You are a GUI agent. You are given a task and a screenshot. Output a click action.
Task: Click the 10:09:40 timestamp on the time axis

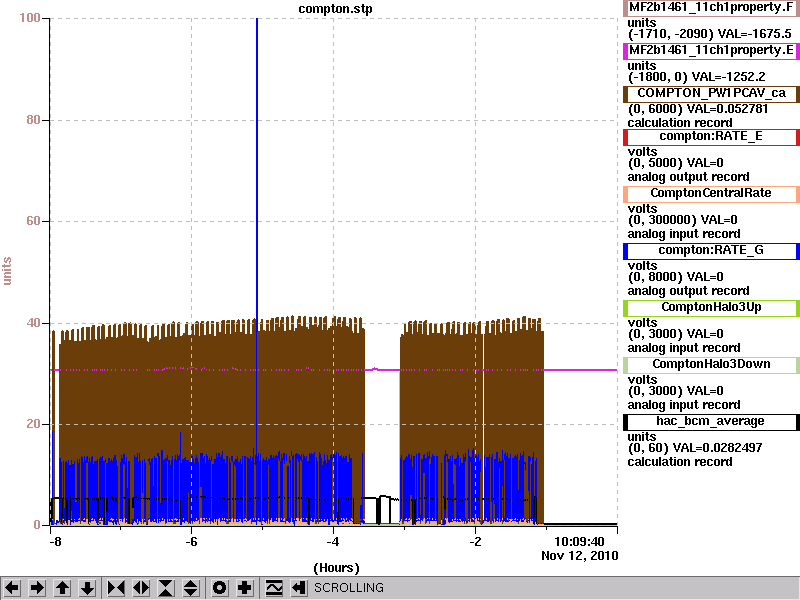click(579, 542)
